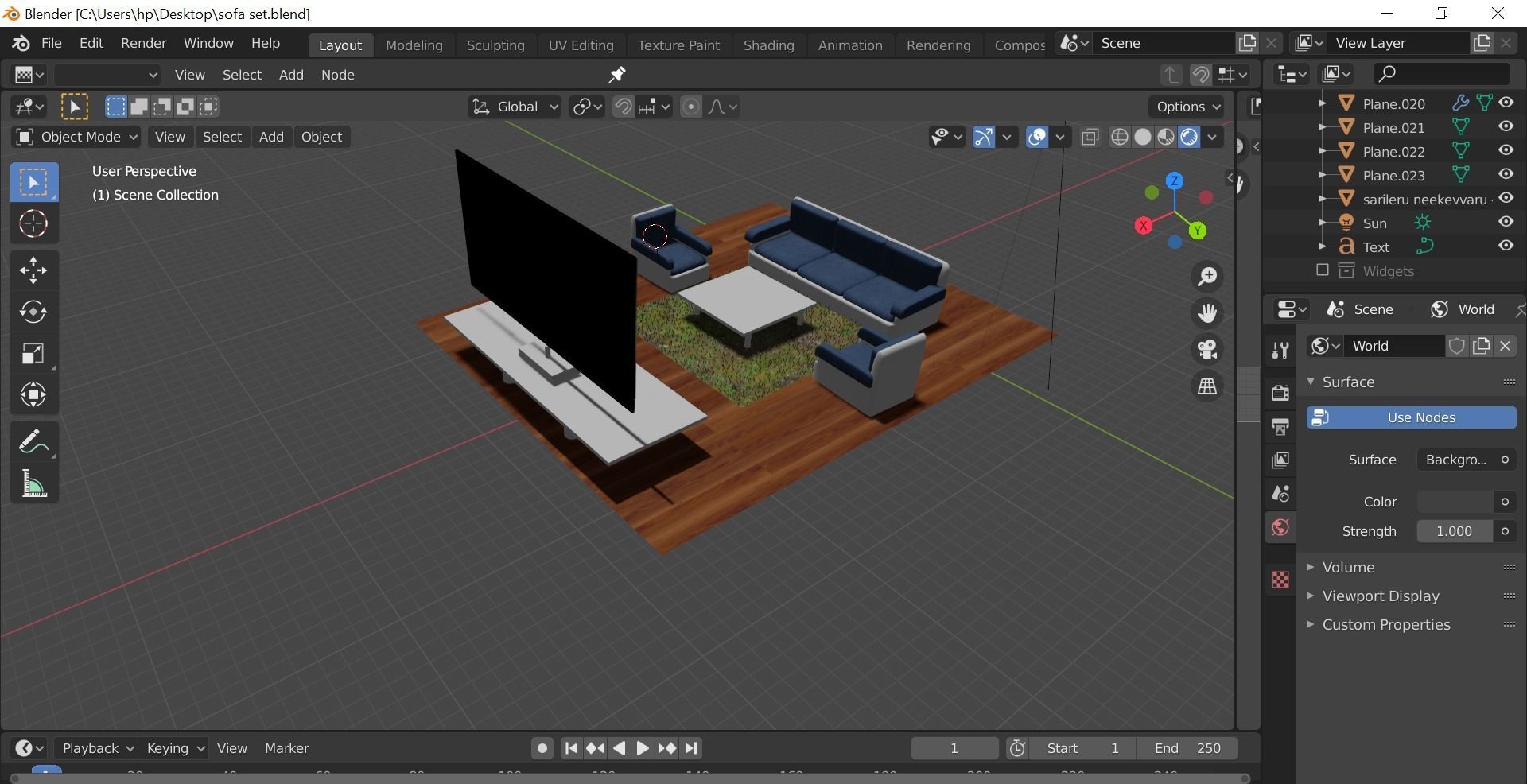Open the Help menu
The height and width of the screenshot is (784, 1527).
(x=266, y=43)
